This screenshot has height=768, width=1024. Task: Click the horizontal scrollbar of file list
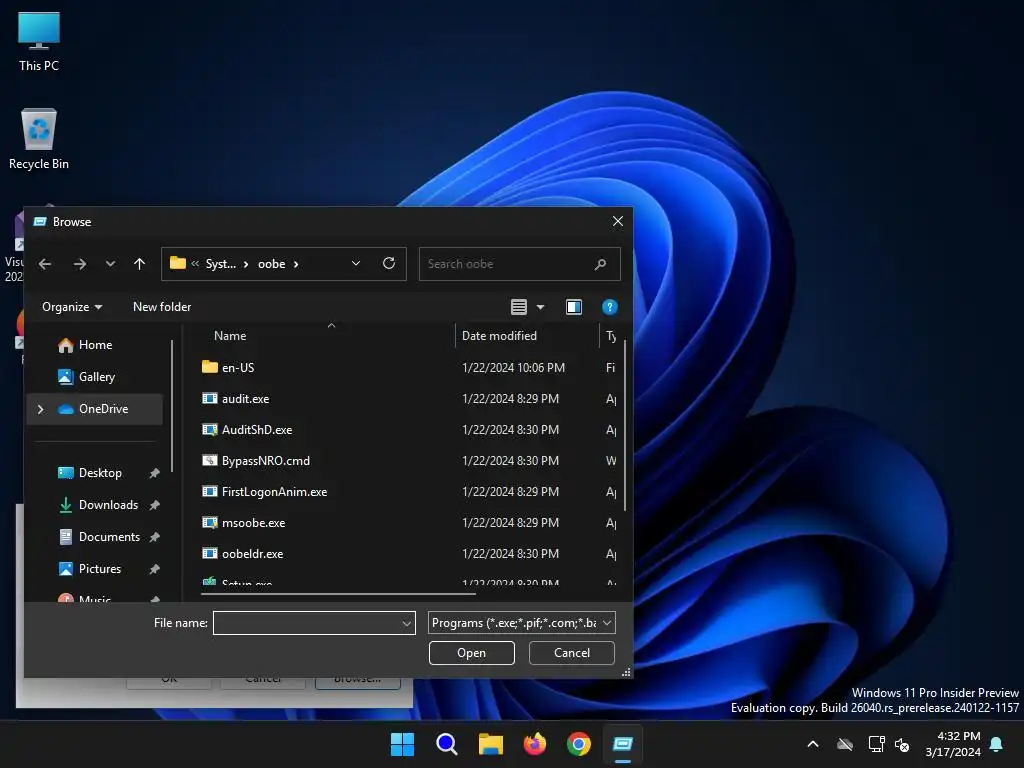click(338, 594)
